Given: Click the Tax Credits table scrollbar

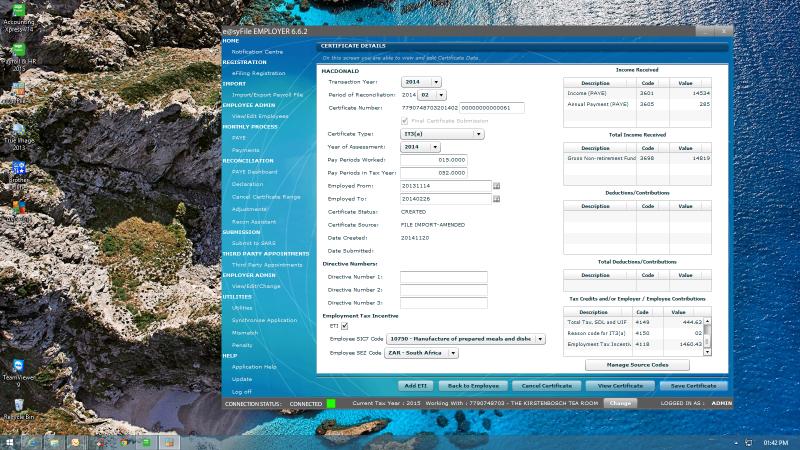Looking at the screenshot, I should point(708,333).
